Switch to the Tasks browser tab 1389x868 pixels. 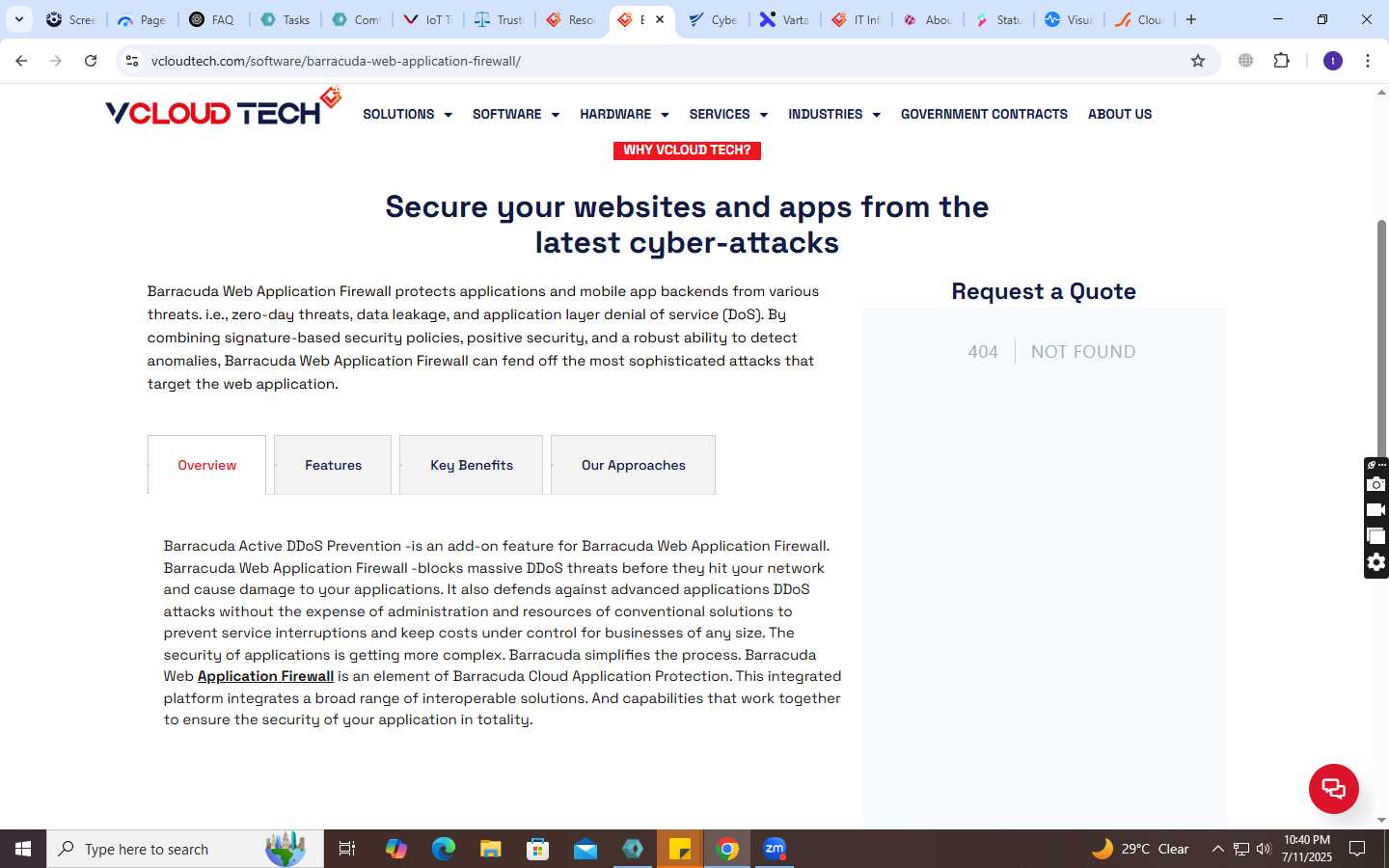coord(286,19)
